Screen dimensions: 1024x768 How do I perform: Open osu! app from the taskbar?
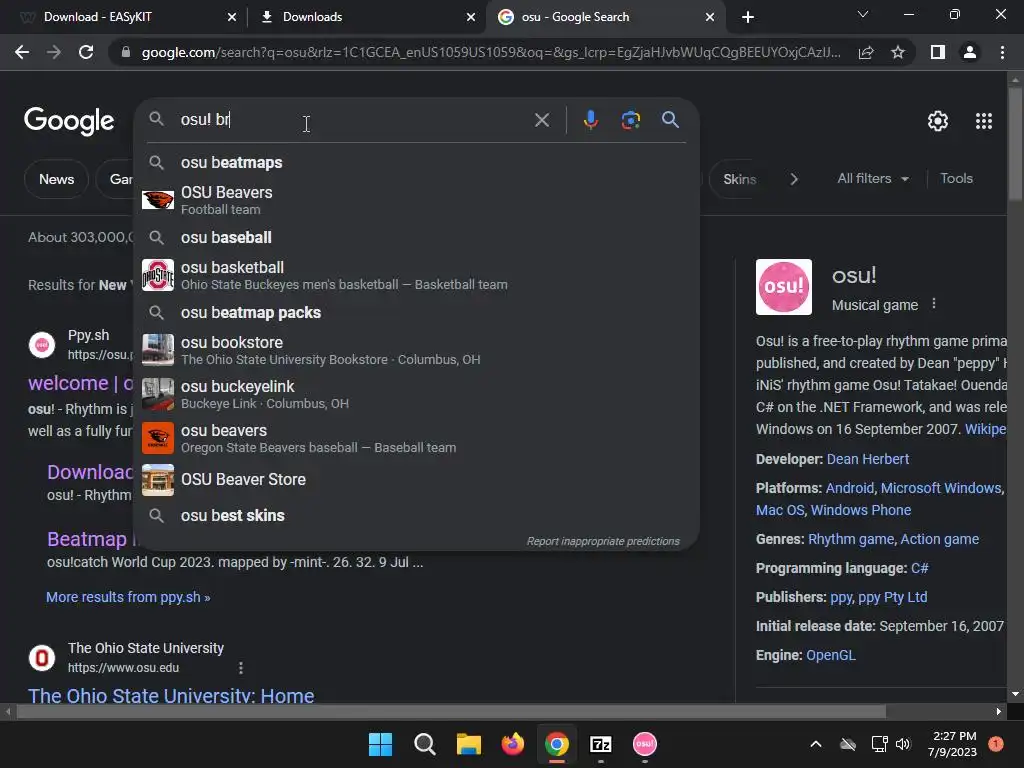(x=645, y=744)
